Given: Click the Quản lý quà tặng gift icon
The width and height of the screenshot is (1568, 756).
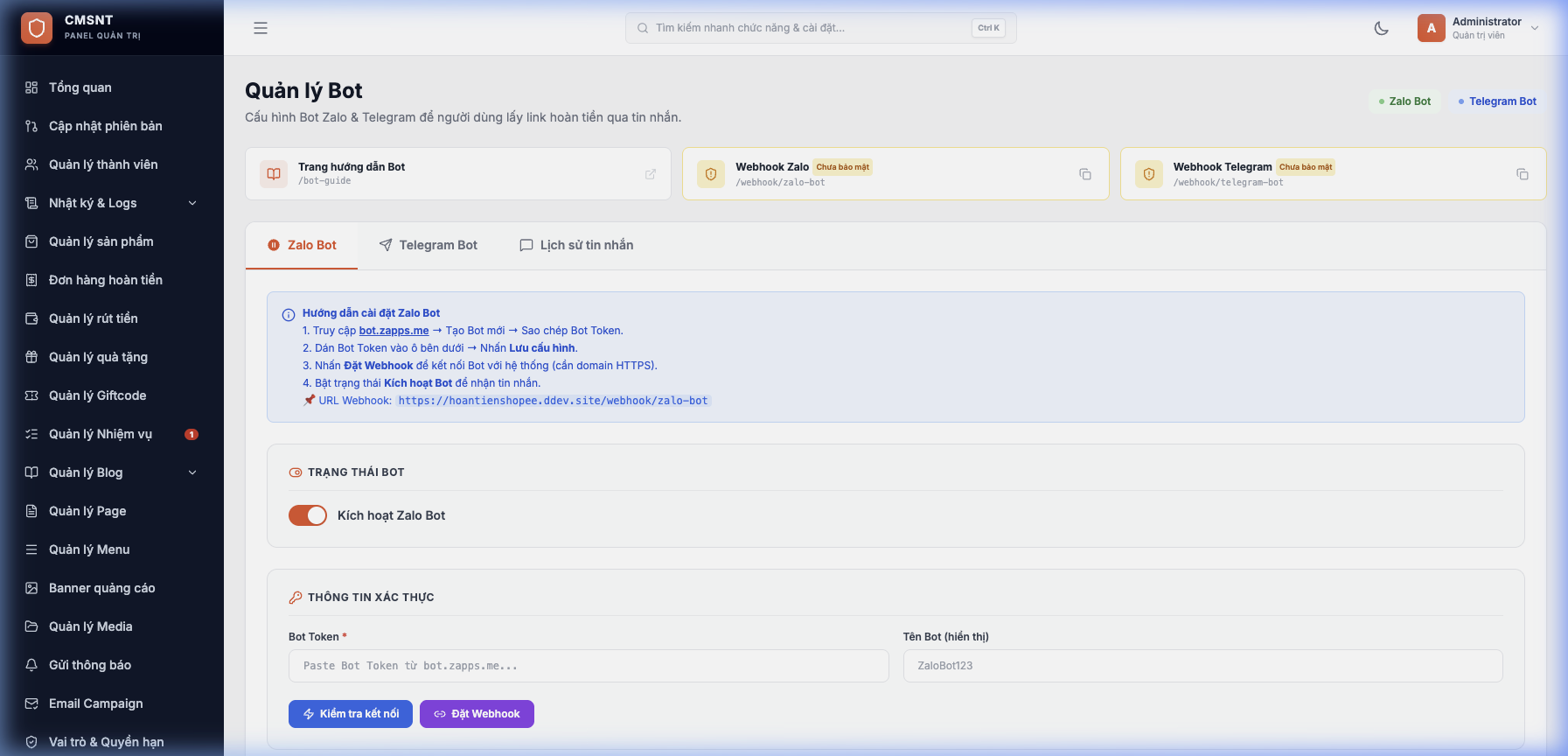Looking at the screenshot, I should coord(31,357).
